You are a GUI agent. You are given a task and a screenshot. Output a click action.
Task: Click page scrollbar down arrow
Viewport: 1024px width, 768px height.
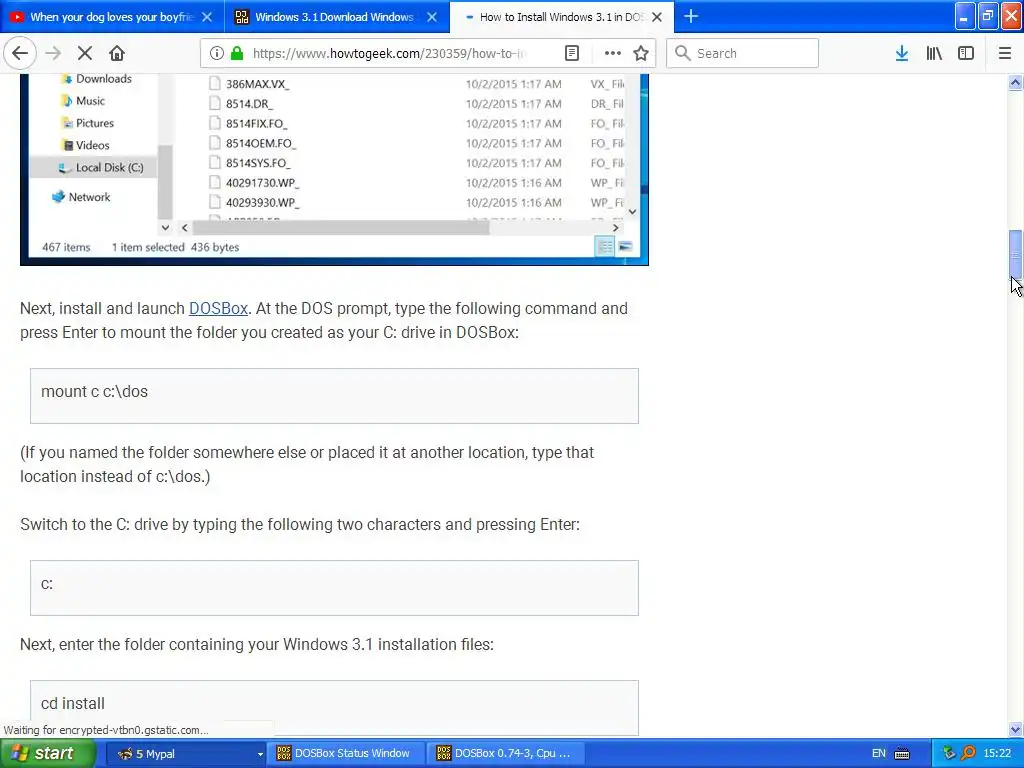(x=1015, y=729)
